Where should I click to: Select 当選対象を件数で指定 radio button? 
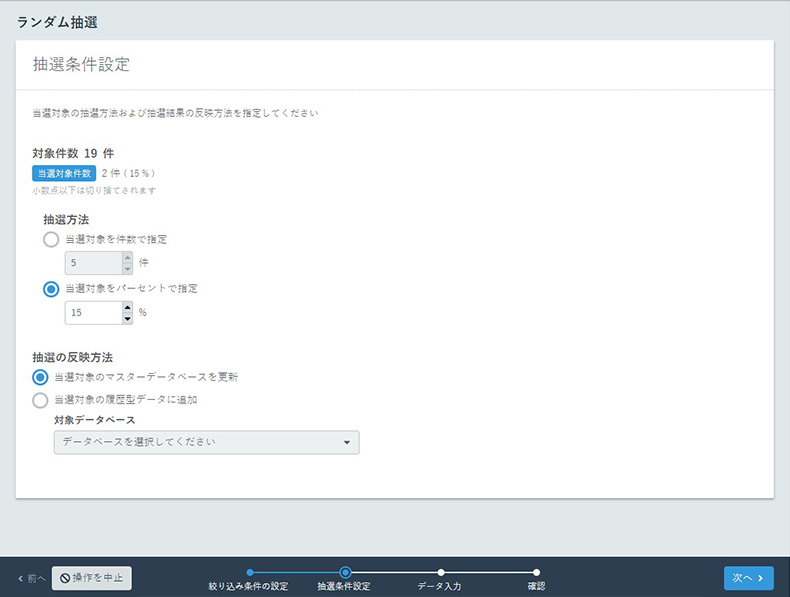pos(51,239)
